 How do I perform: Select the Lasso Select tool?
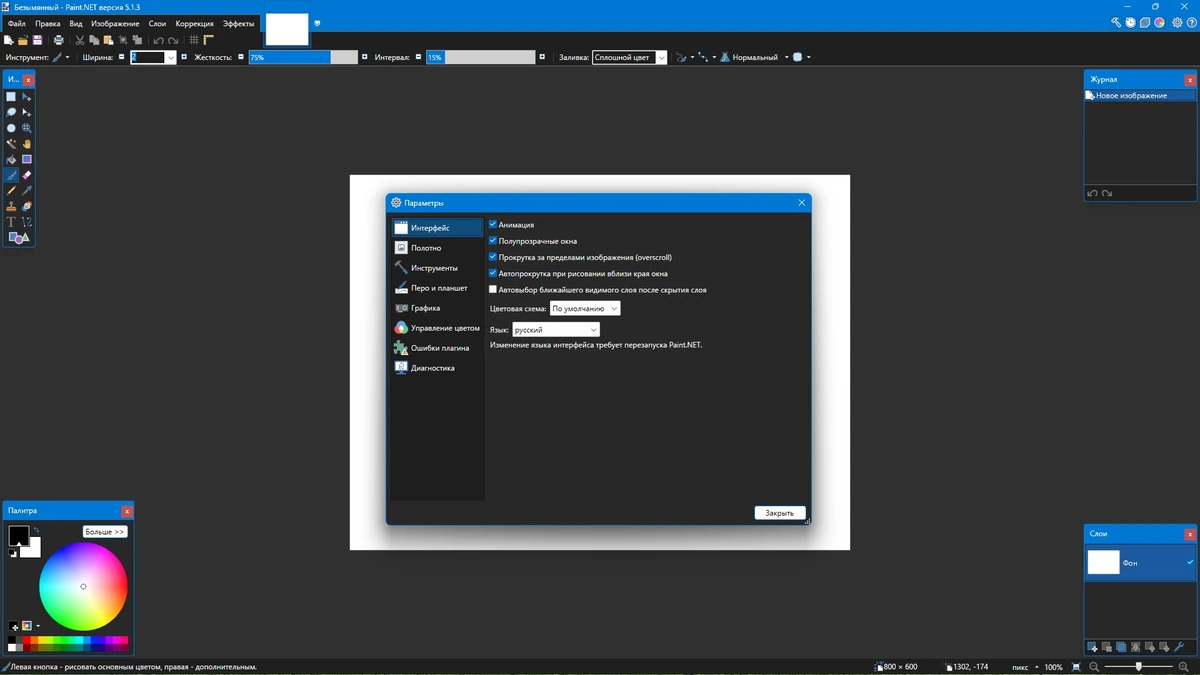point(11,113)
